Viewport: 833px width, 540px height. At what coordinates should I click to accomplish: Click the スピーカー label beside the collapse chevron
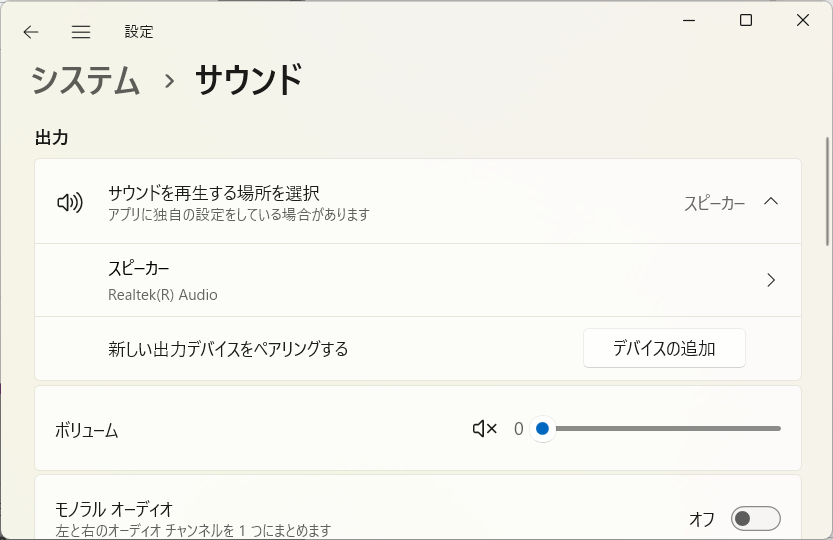pos(715,203)
